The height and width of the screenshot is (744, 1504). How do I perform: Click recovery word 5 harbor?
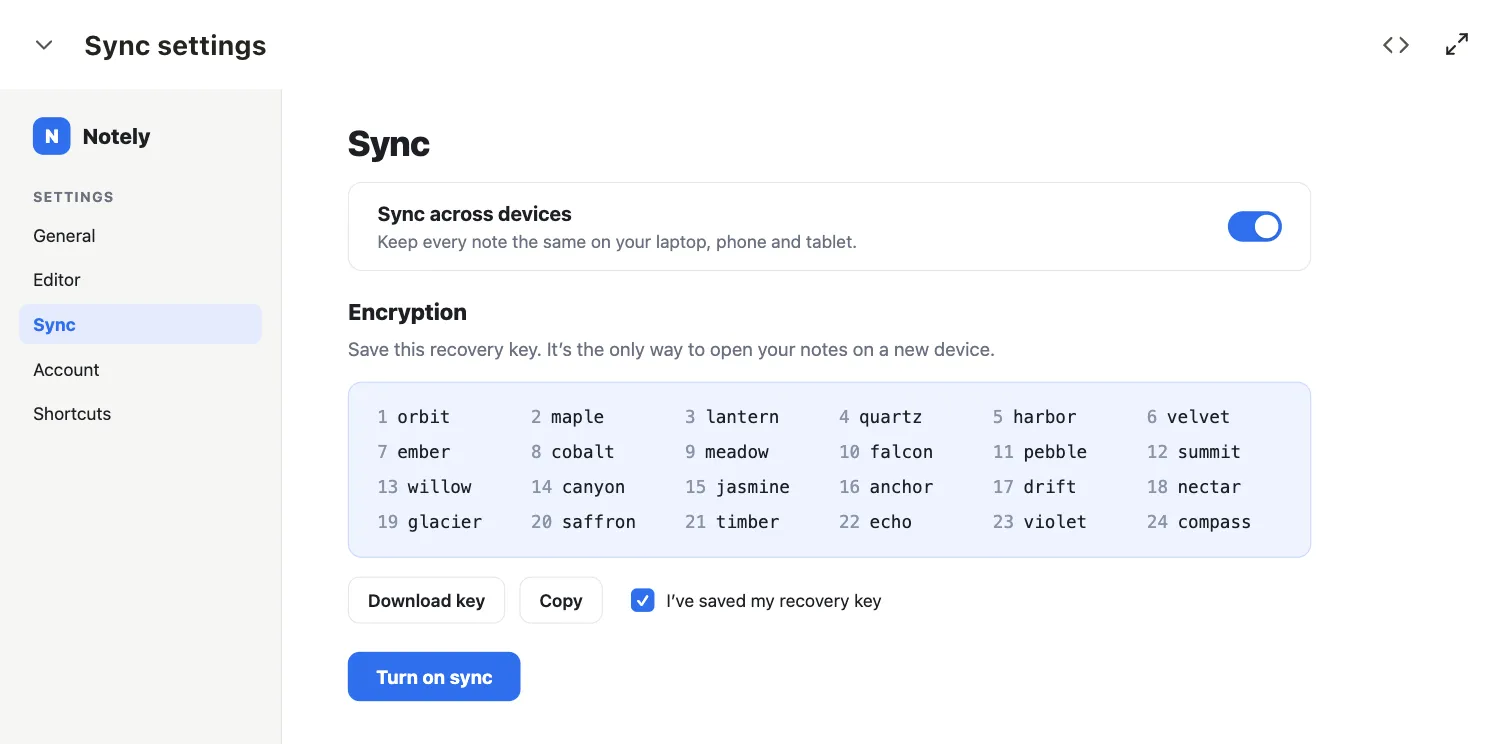coord(1035,417)
